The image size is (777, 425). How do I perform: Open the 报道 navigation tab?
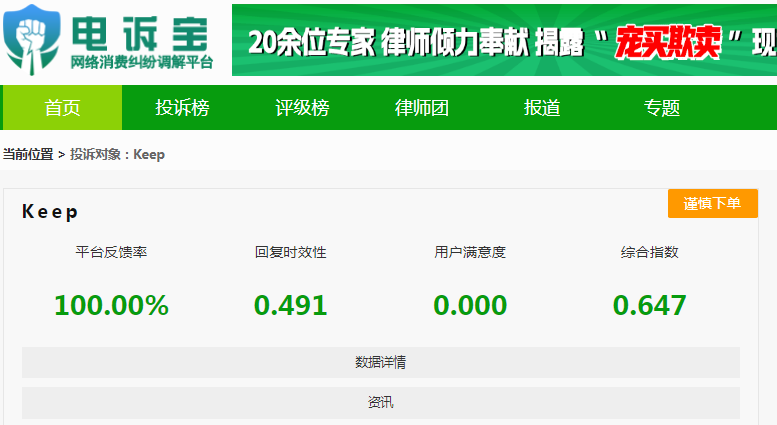pos(542,107)
